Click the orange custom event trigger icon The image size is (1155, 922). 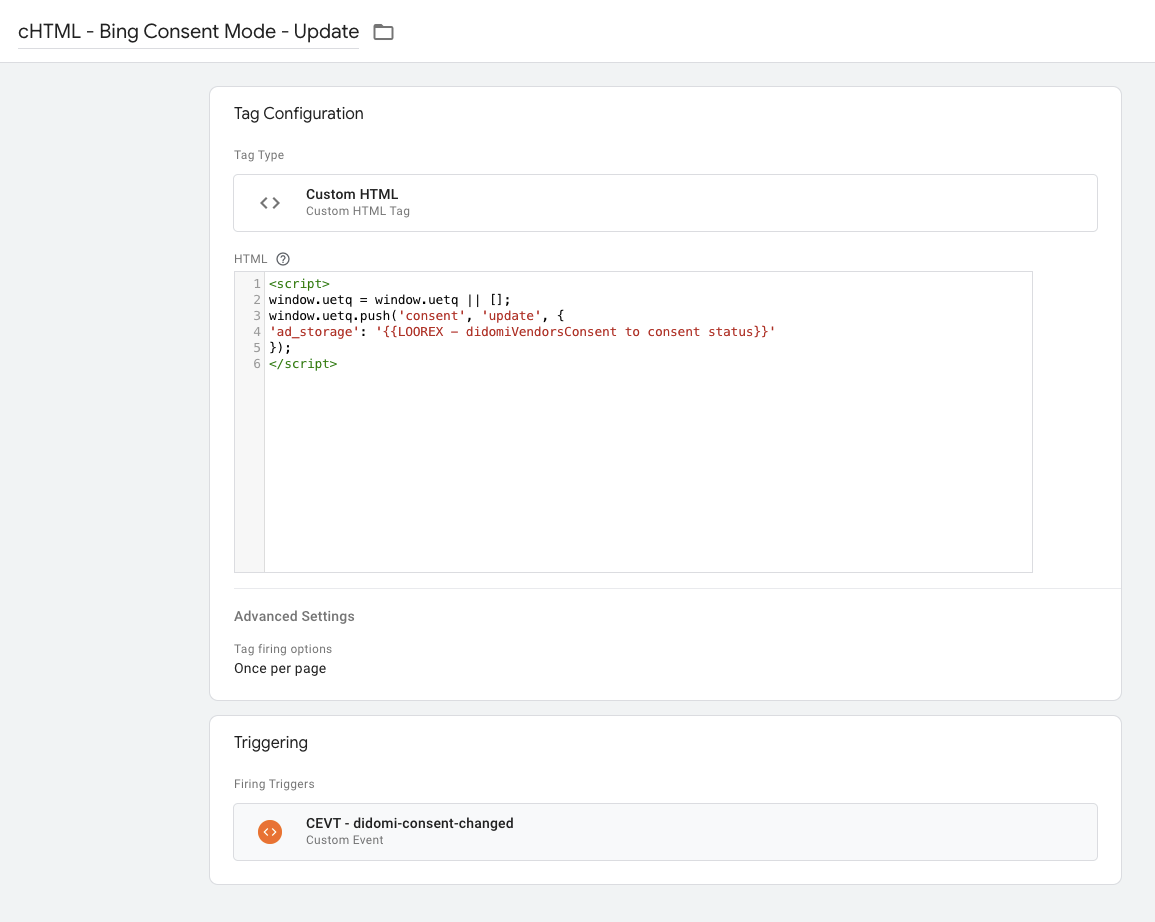click(270, 831)
